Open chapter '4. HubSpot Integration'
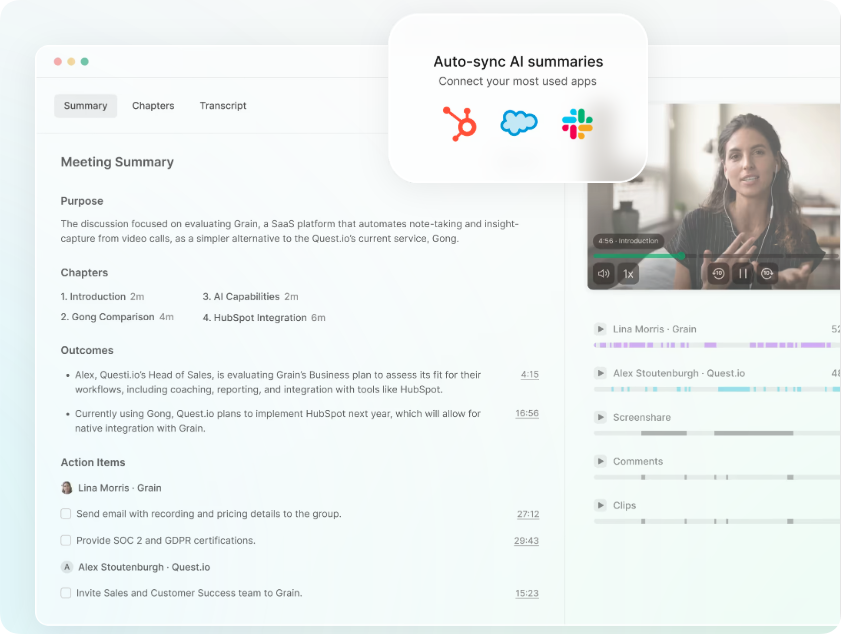The width and height of the screenshot is (841, 634). (x=264, y=318)
